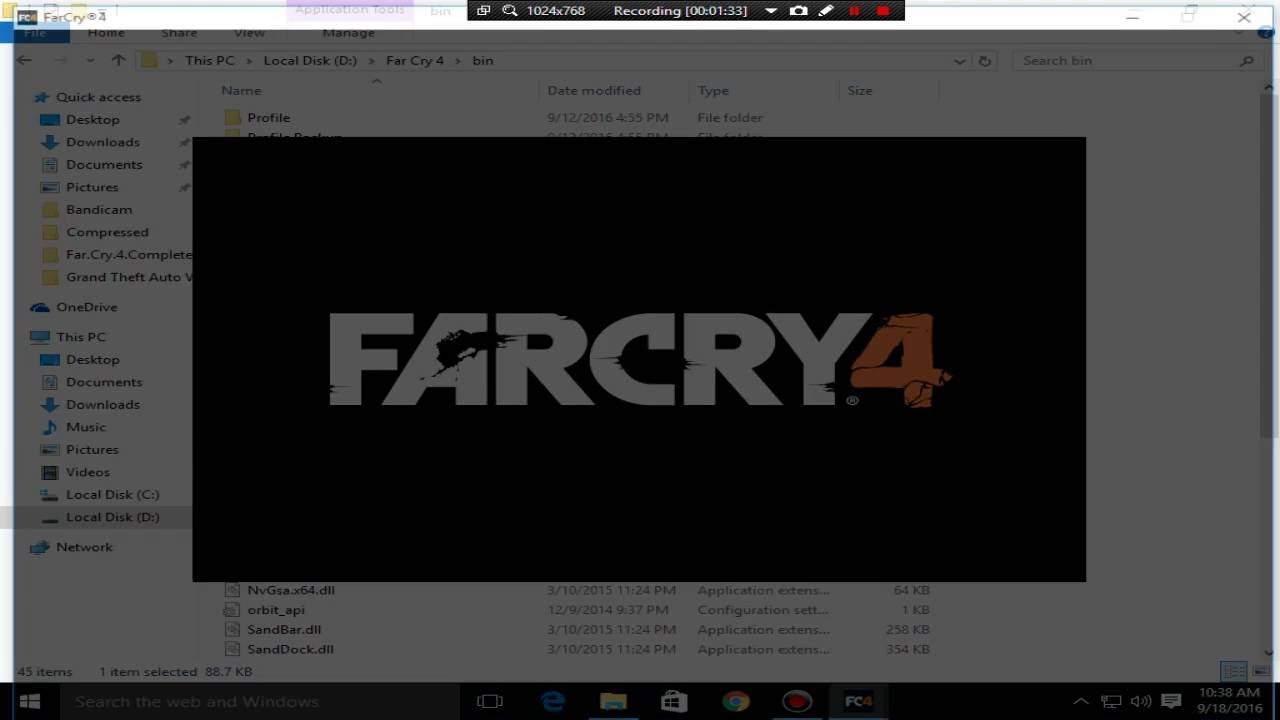
Task: Sort by the Name column
Action: (240, 90)
